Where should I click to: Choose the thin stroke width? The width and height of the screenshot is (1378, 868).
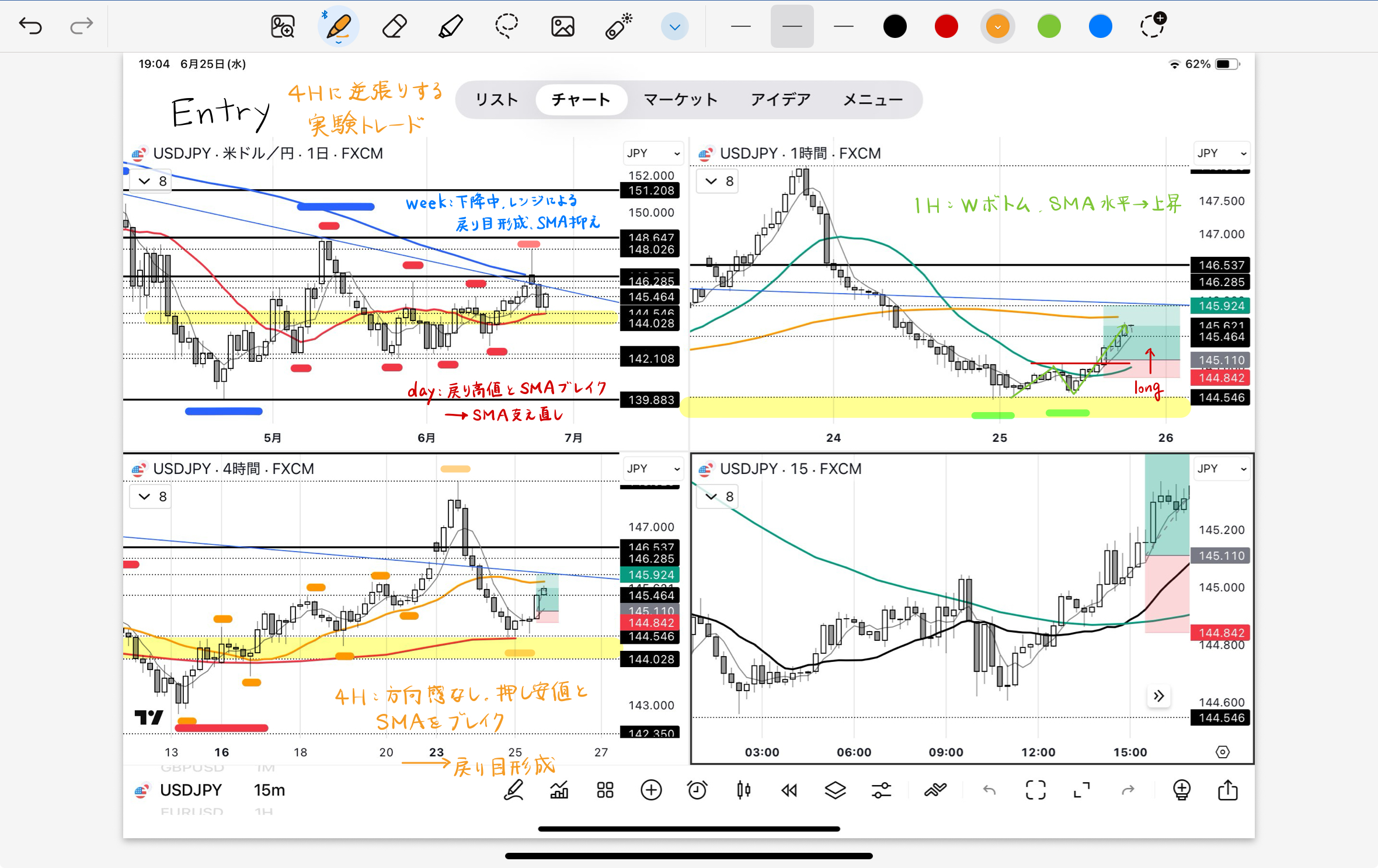tap(740, 26)
